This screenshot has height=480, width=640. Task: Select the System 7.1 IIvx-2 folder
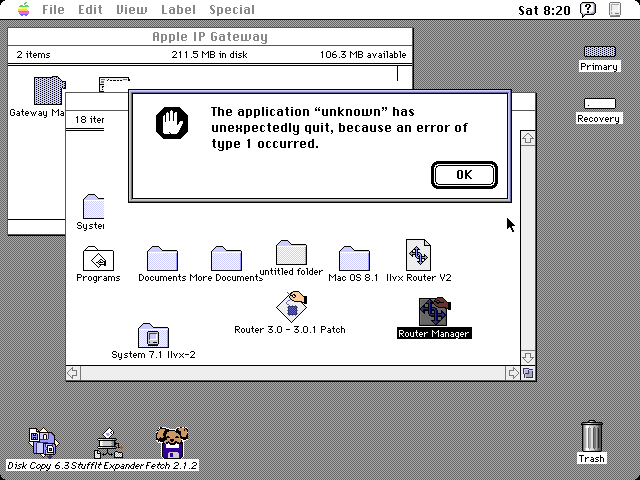point(153,336)
